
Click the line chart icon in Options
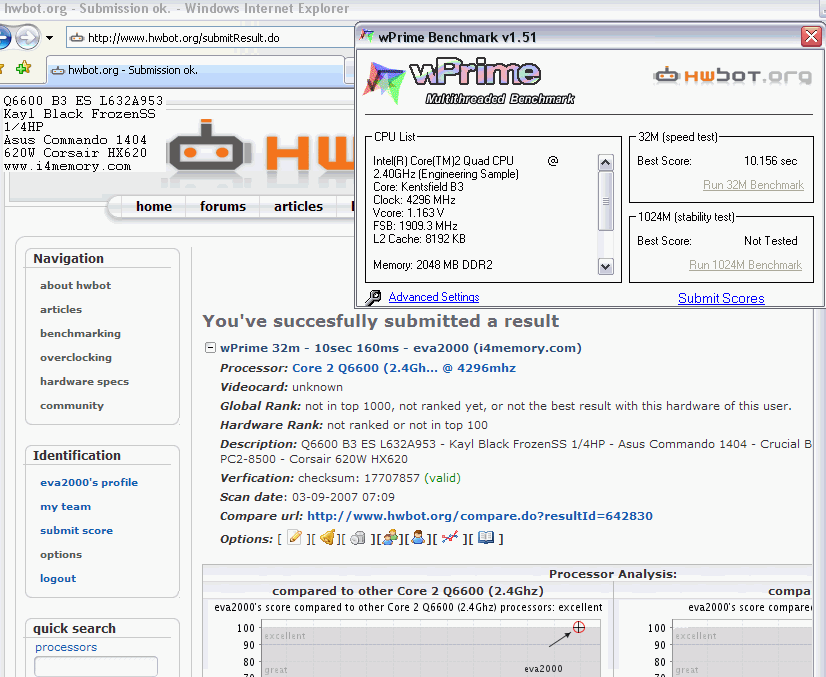450,538
